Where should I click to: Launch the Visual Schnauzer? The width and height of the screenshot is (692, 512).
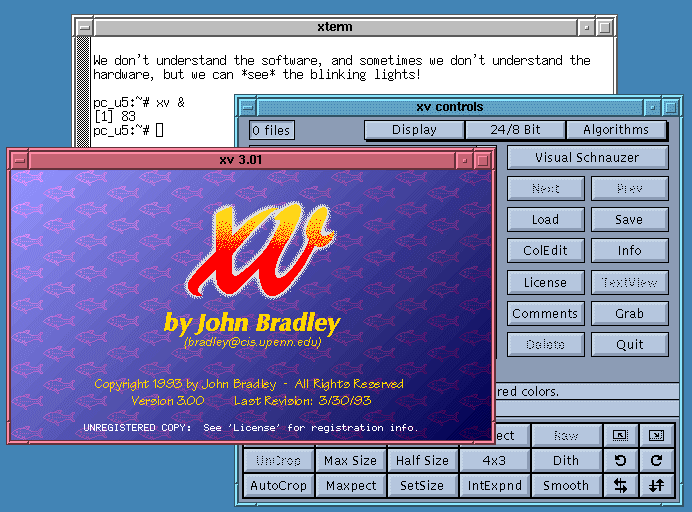click(587, 158)
